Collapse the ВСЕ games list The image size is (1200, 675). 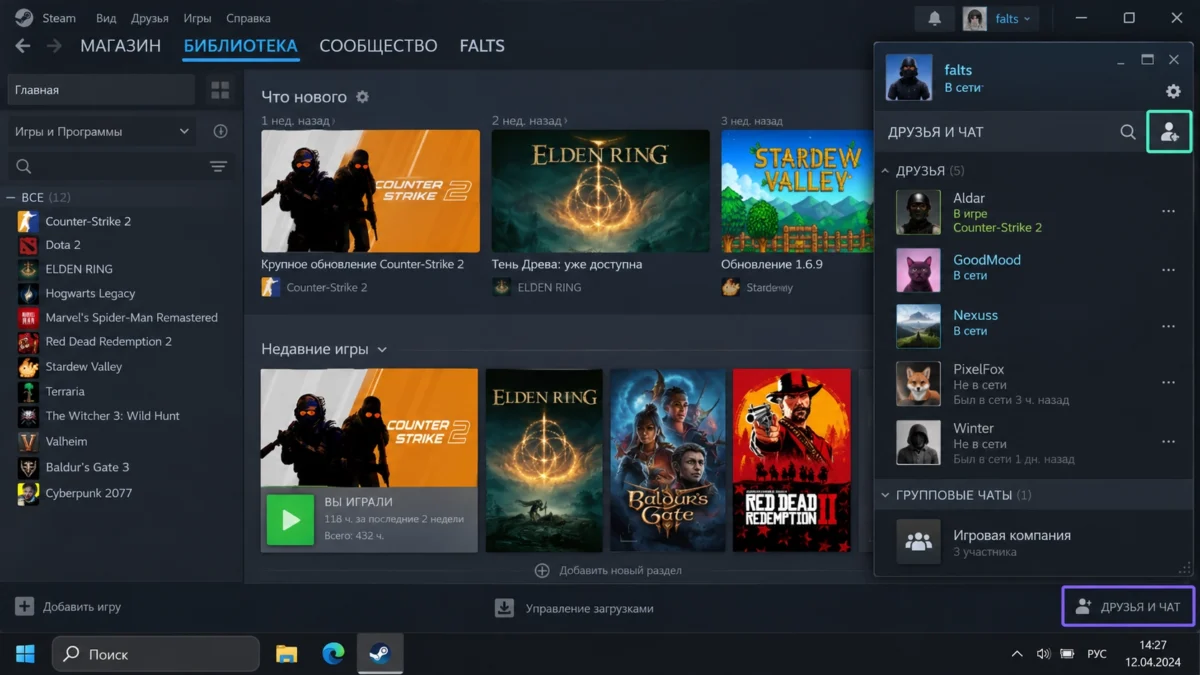(x=11, y=197)
